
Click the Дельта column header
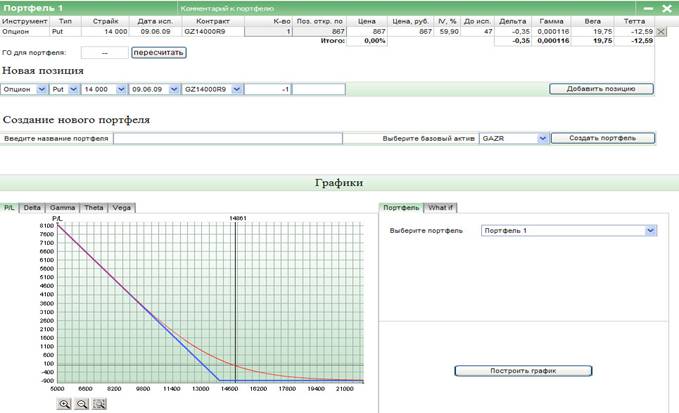click(x=513, y=21)
